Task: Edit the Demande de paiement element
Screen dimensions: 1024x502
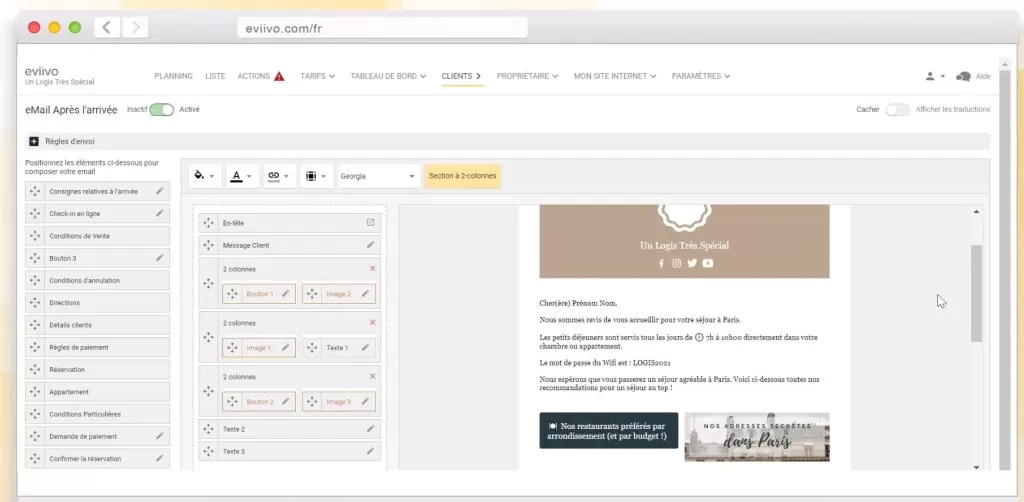Action: click(160, 436)
